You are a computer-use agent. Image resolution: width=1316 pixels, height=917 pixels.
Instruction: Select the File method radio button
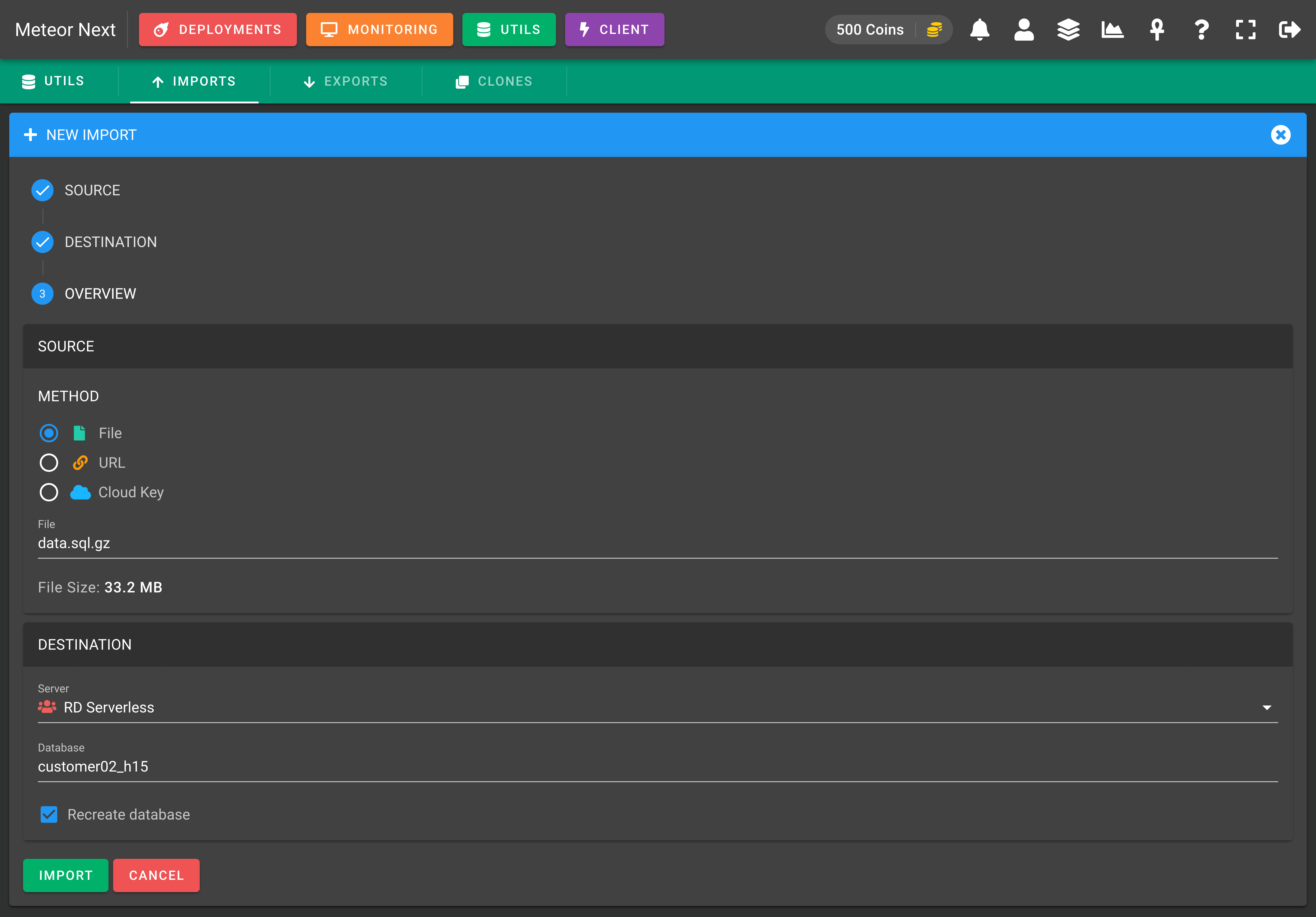pyautogui.click(x=49, y=433)
